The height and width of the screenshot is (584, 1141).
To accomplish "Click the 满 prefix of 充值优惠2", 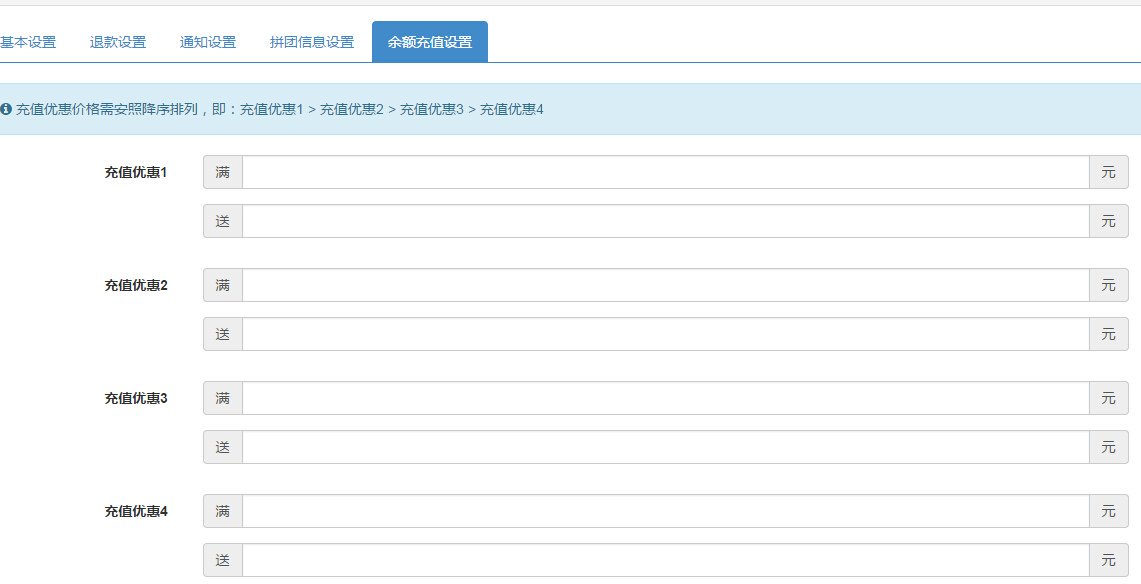I will [223, 285].
